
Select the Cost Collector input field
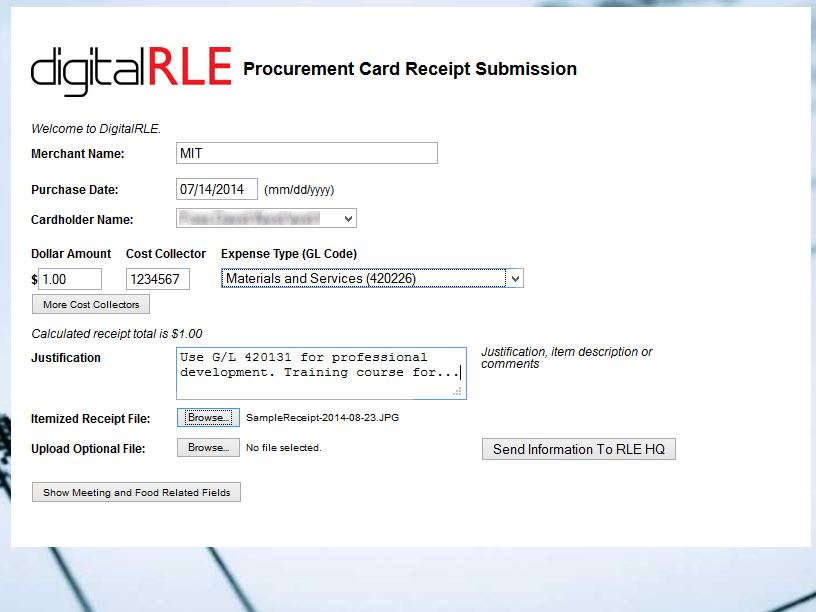pos(157,279)
